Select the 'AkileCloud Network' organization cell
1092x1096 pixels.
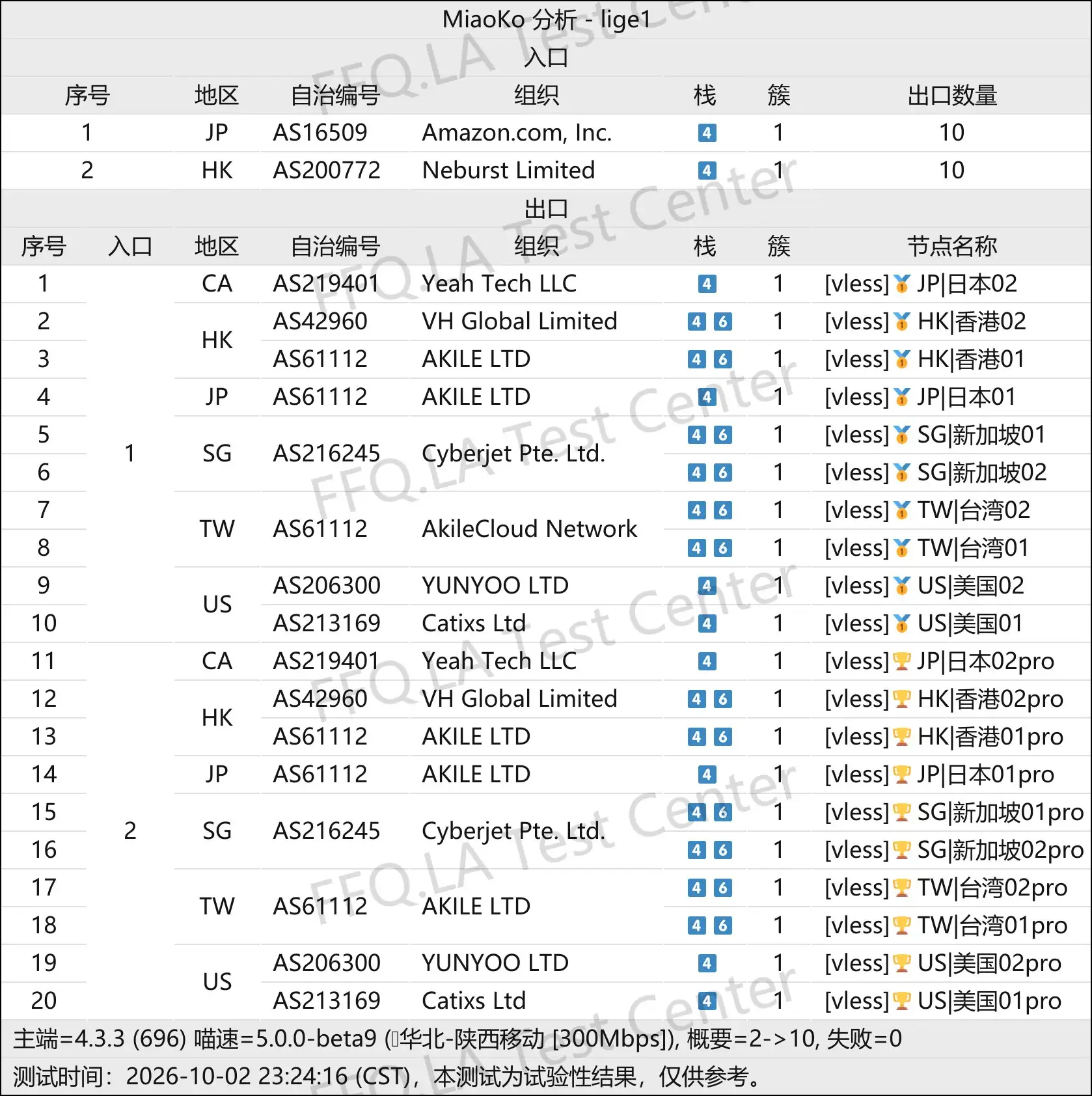click(530, 529)
